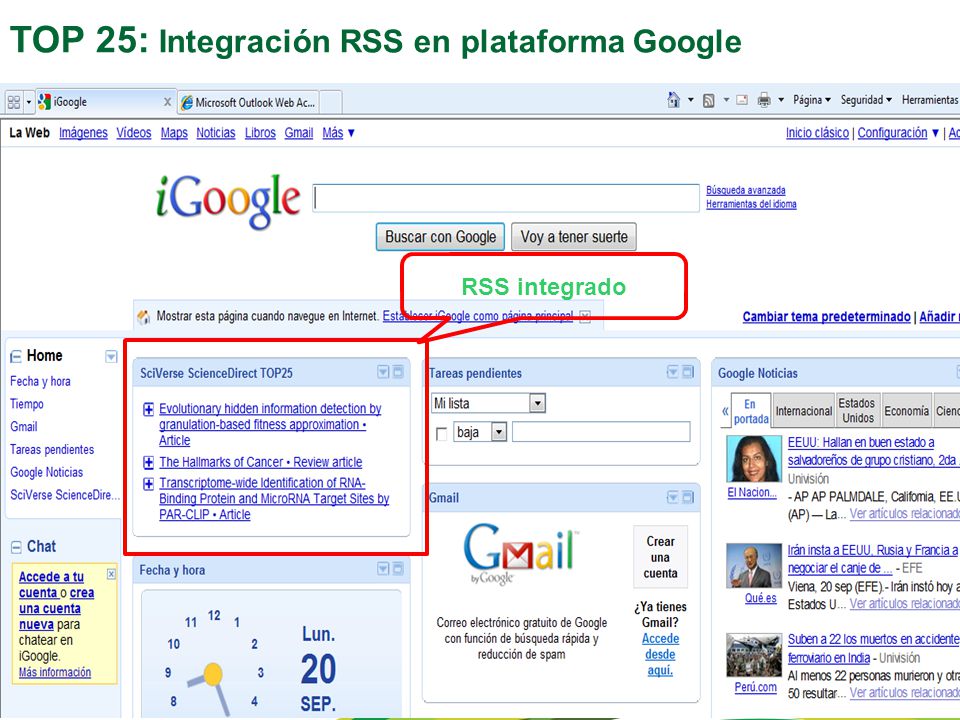
Task: Click Inicio clásico link
Action: 817,133
